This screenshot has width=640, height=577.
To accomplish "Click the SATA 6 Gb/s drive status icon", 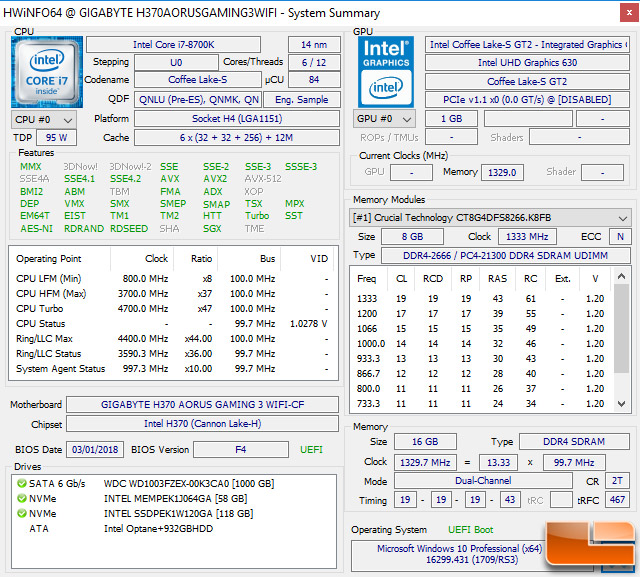I will coord(22,484).
